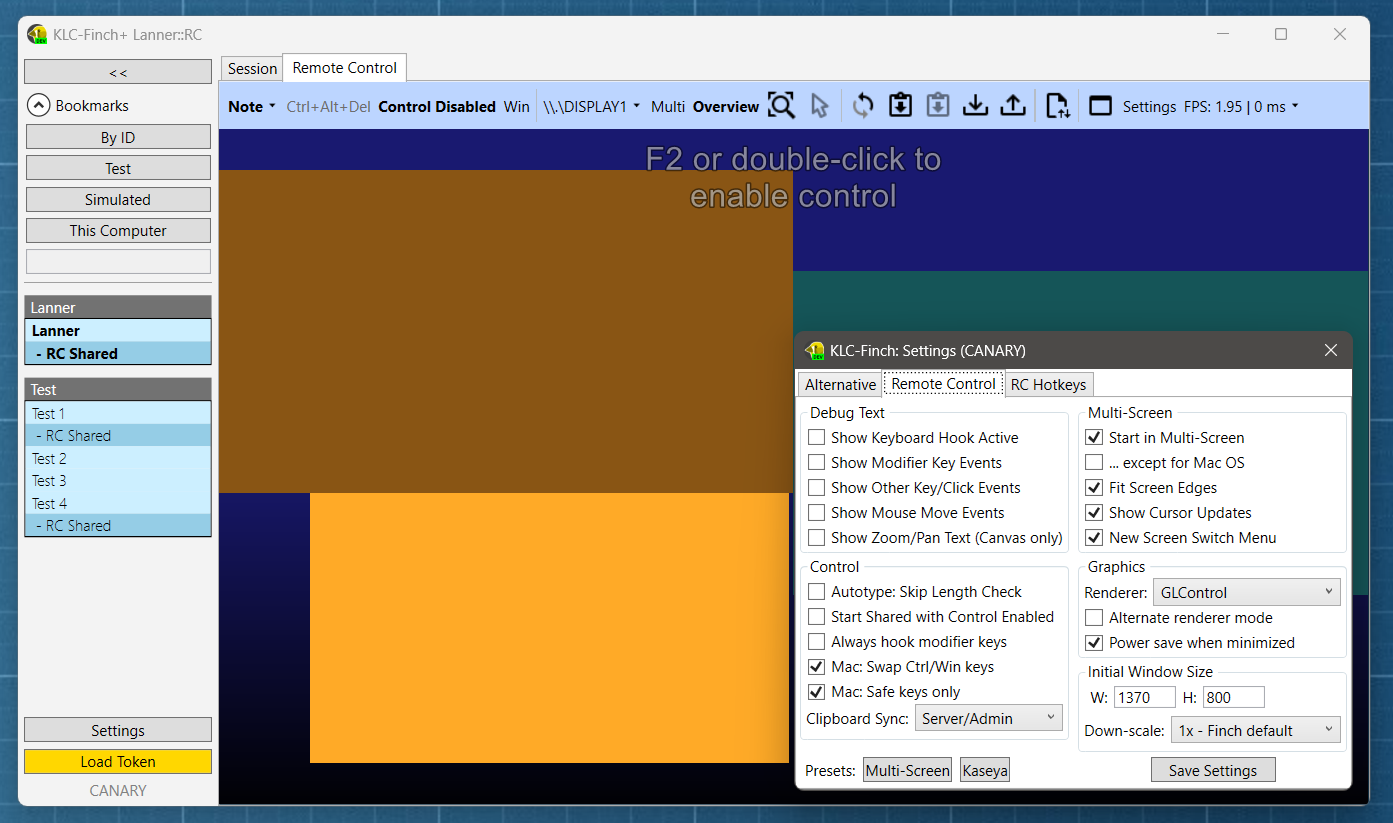Enable Always hook modifier keys
1393x823 pixels.
[x=817, y=641]
